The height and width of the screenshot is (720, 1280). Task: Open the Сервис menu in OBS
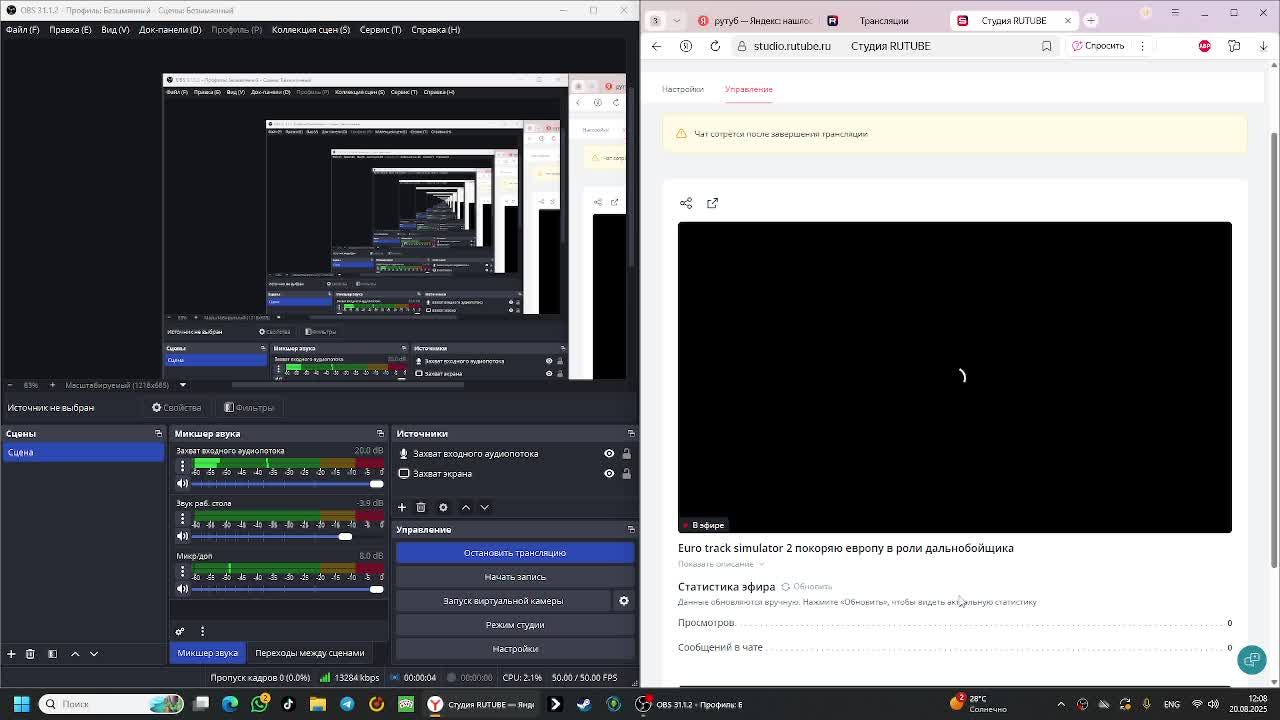(x=380, y=30)
